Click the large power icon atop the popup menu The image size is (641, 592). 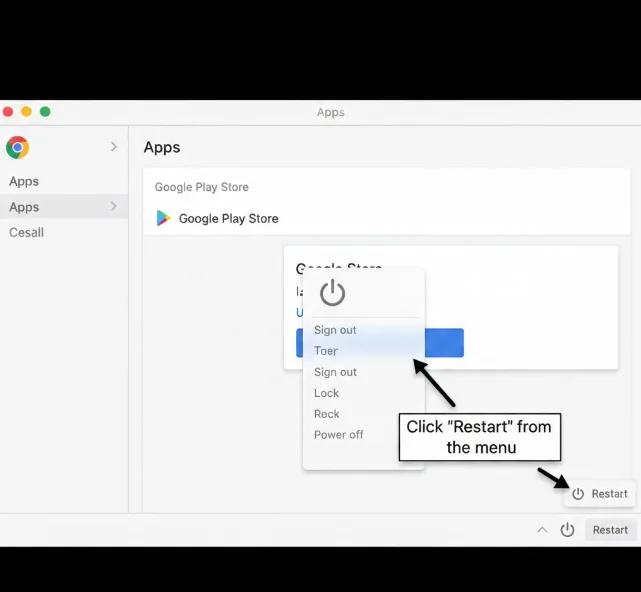coord(332,293)
